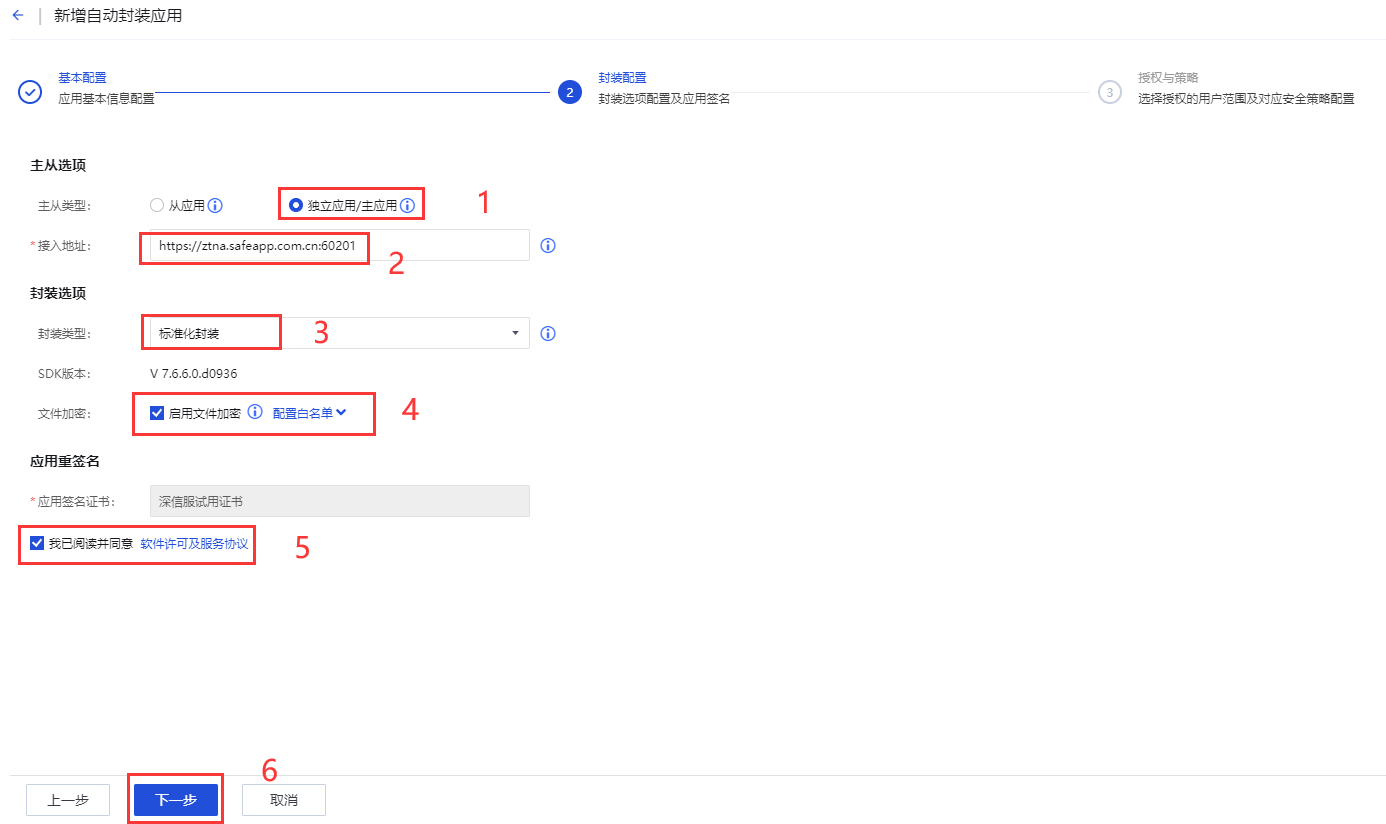This screenshot has height=824, width=1386.
Task: Go to the 授权与策略 step
Action: pos(1167,77)
